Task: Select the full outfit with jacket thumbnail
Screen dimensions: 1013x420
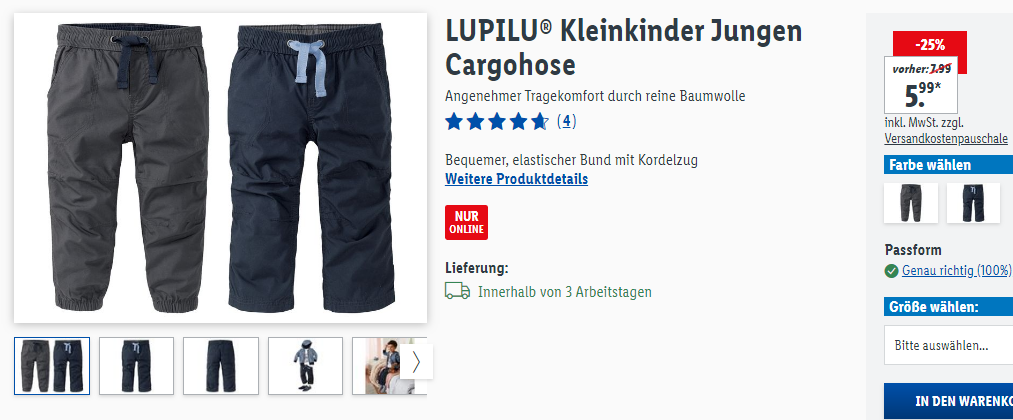Action: click(x=306, y=366)
